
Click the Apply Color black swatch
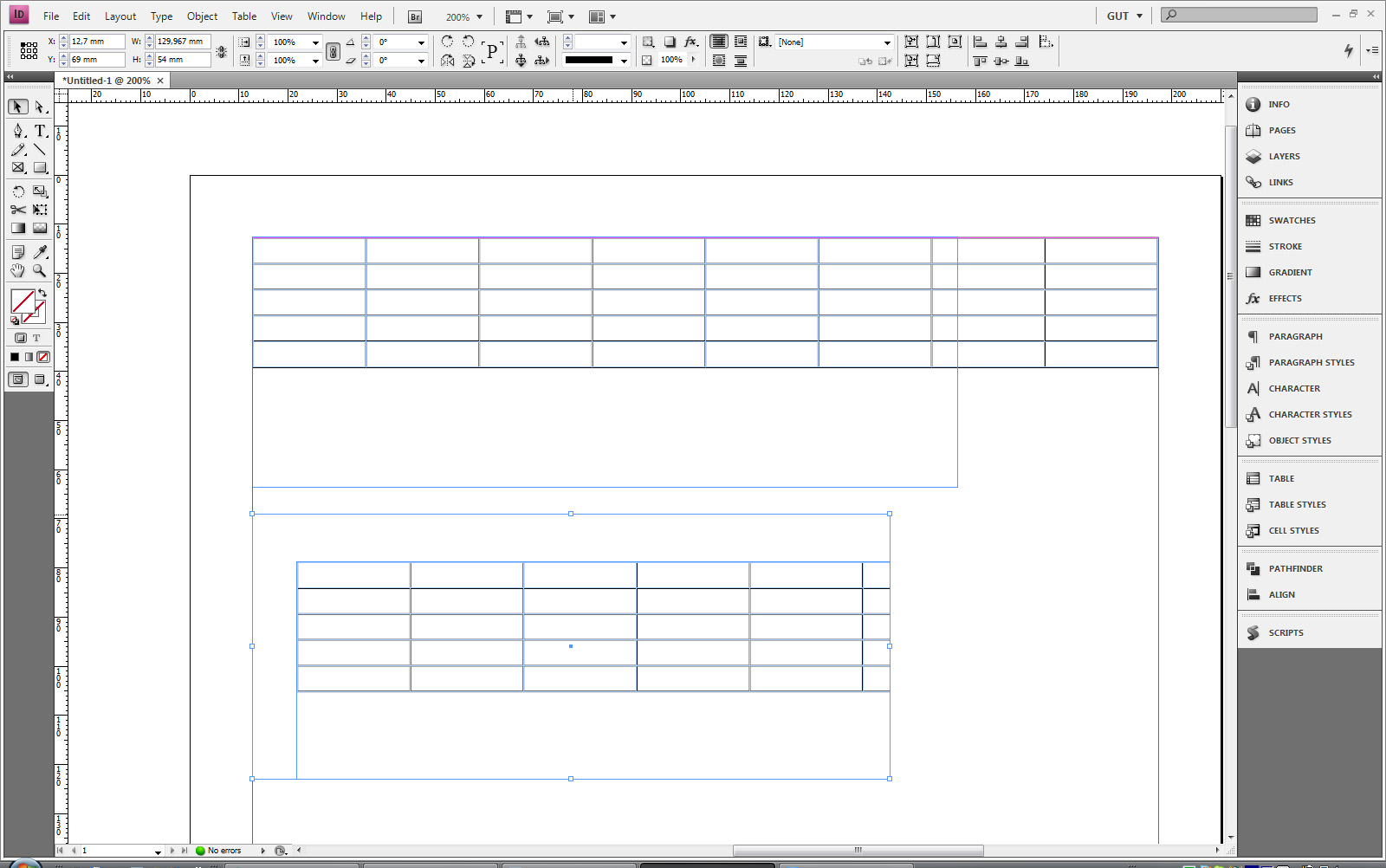(15, 357)
